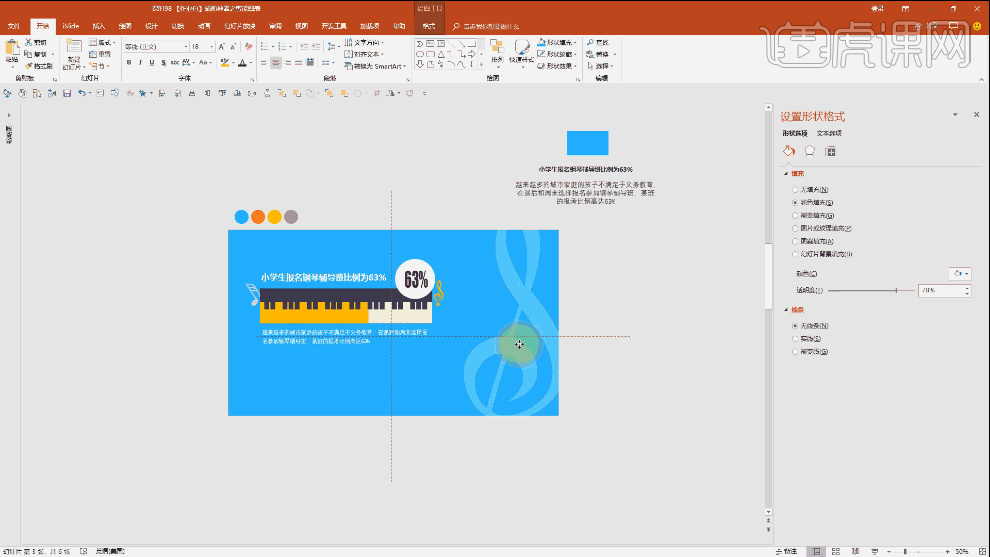Collapse the Fill section expander
The image size is (990, 557).
(785, 173)
